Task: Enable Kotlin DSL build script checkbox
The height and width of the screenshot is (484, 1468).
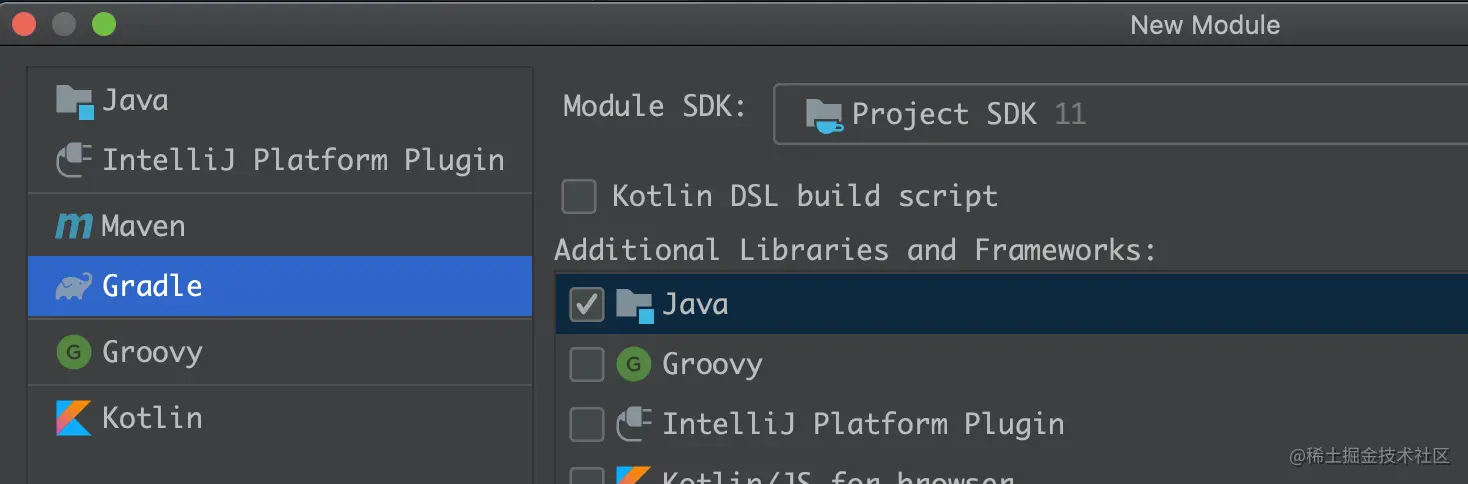Action: (579, 197)
